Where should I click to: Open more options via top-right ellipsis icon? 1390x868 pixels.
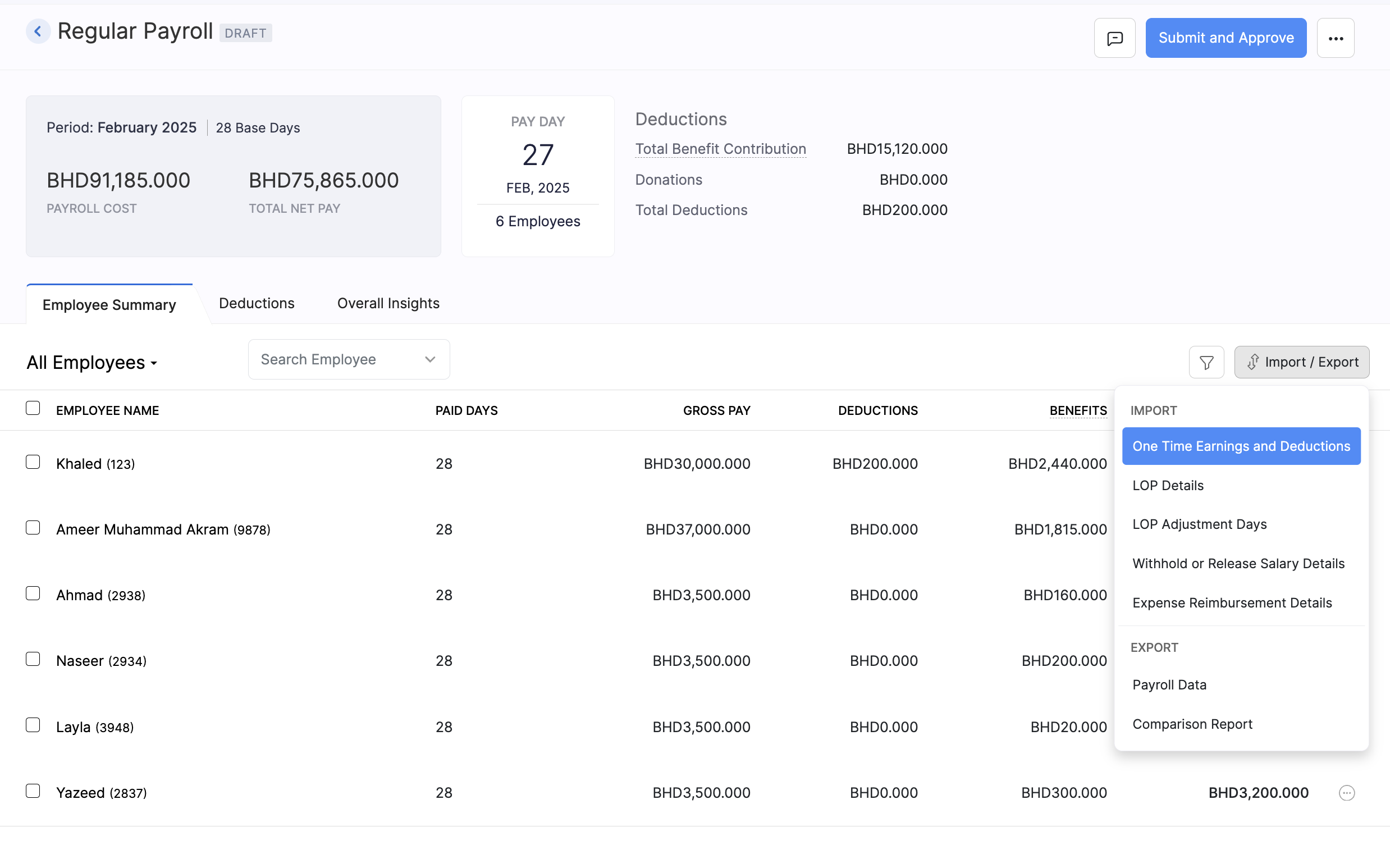1336,37
